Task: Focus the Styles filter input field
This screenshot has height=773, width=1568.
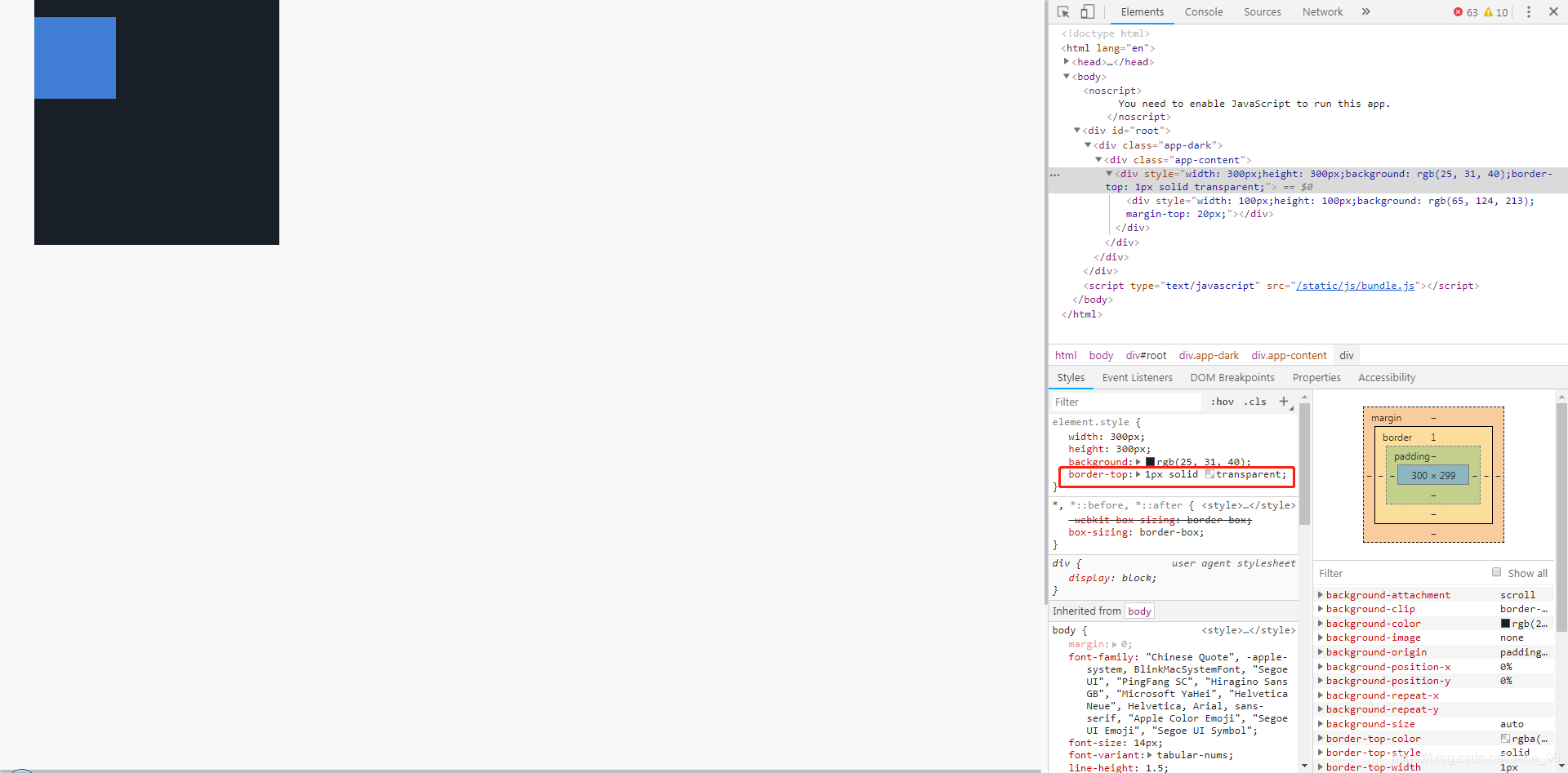Action: [x=1125, y=402]
